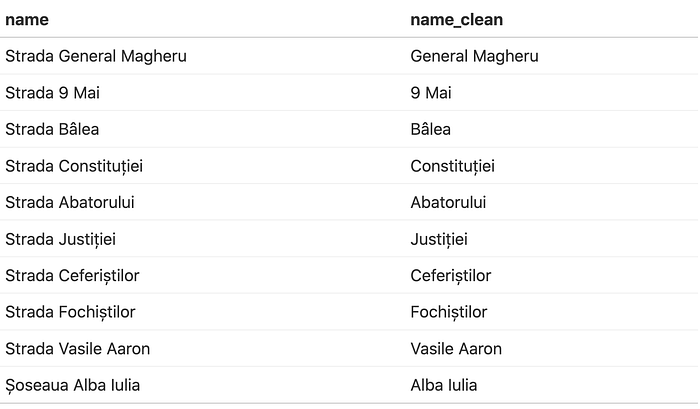700x409 pixels.
Task: Click the 'Strada 9 Mai' cell
Action: (53, 93)
